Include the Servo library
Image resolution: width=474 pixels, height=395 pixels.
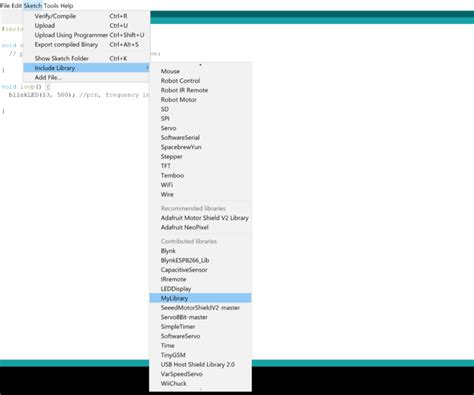(200, 128)
